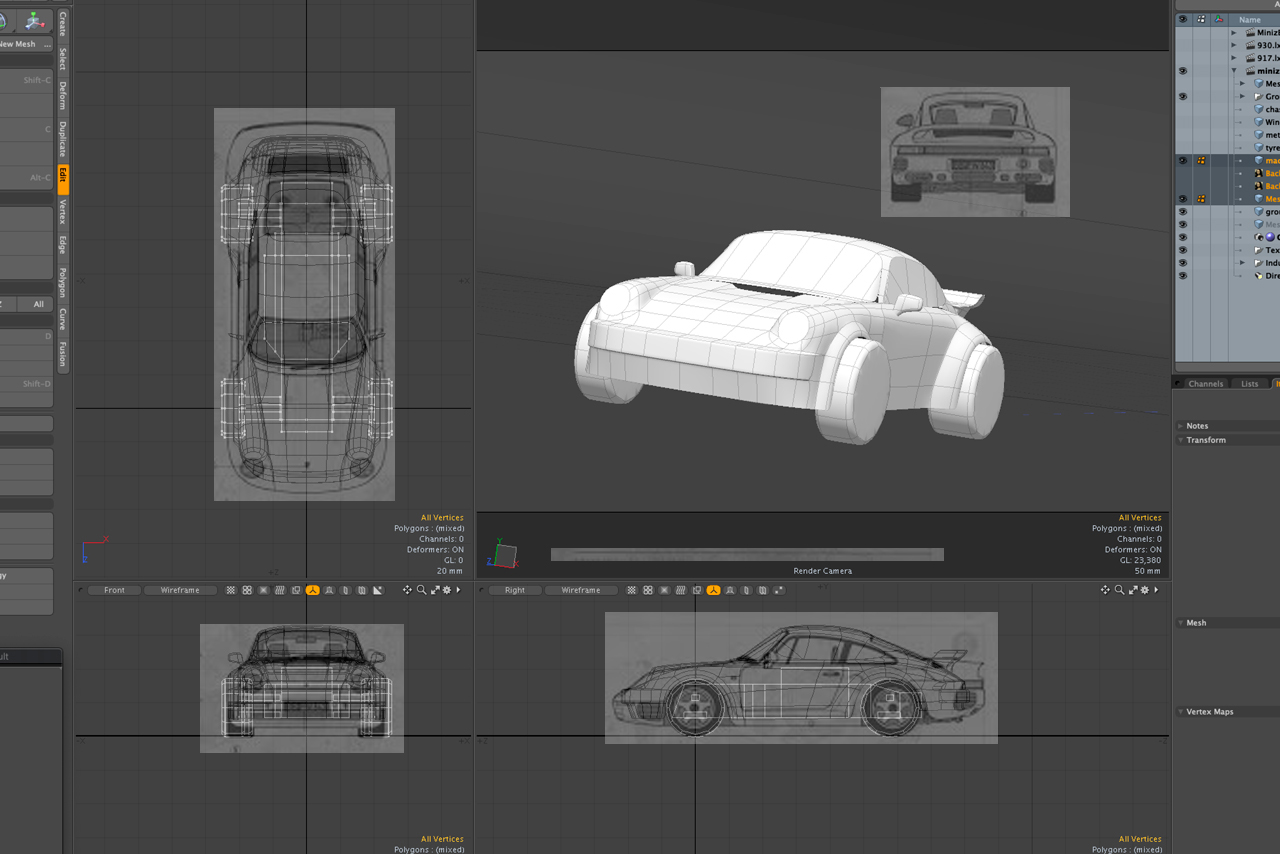This screenshot has width=1280, height=854.
Task: Toggle visibility eye of the camera item row
Action: (1183, 237)
